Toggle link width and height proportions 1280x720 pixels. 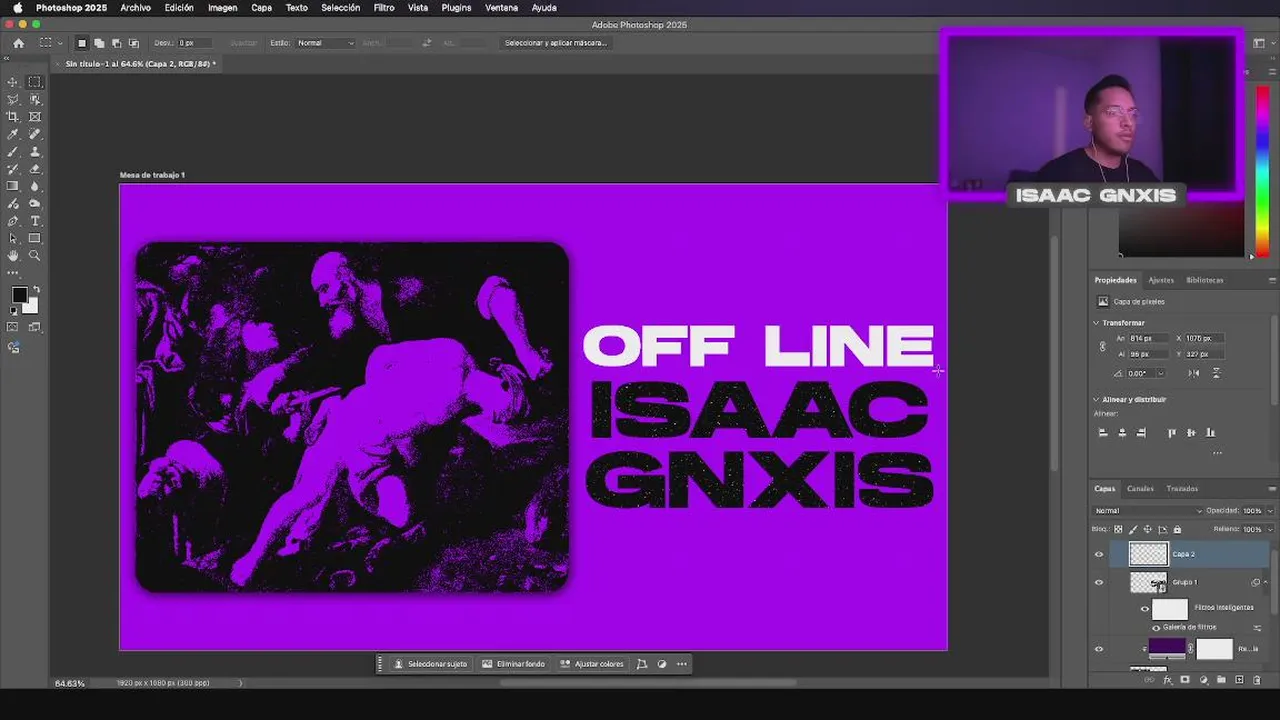(x=1103, y=346)
